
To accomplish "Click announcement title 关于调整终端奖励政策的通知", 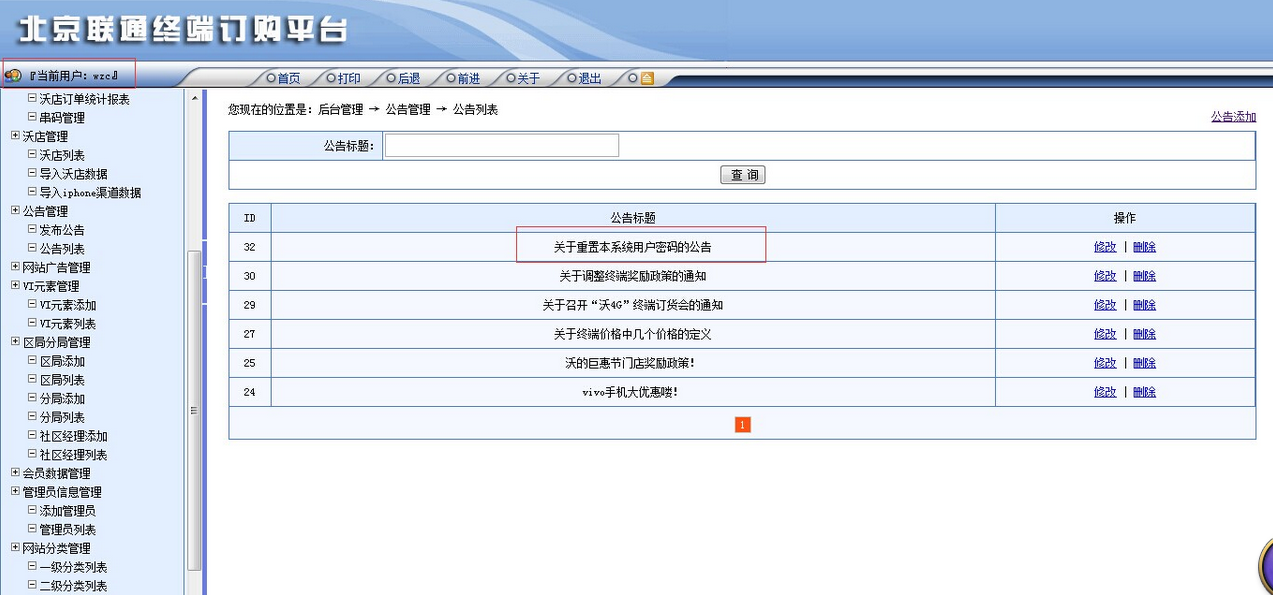I will point(633,276).
